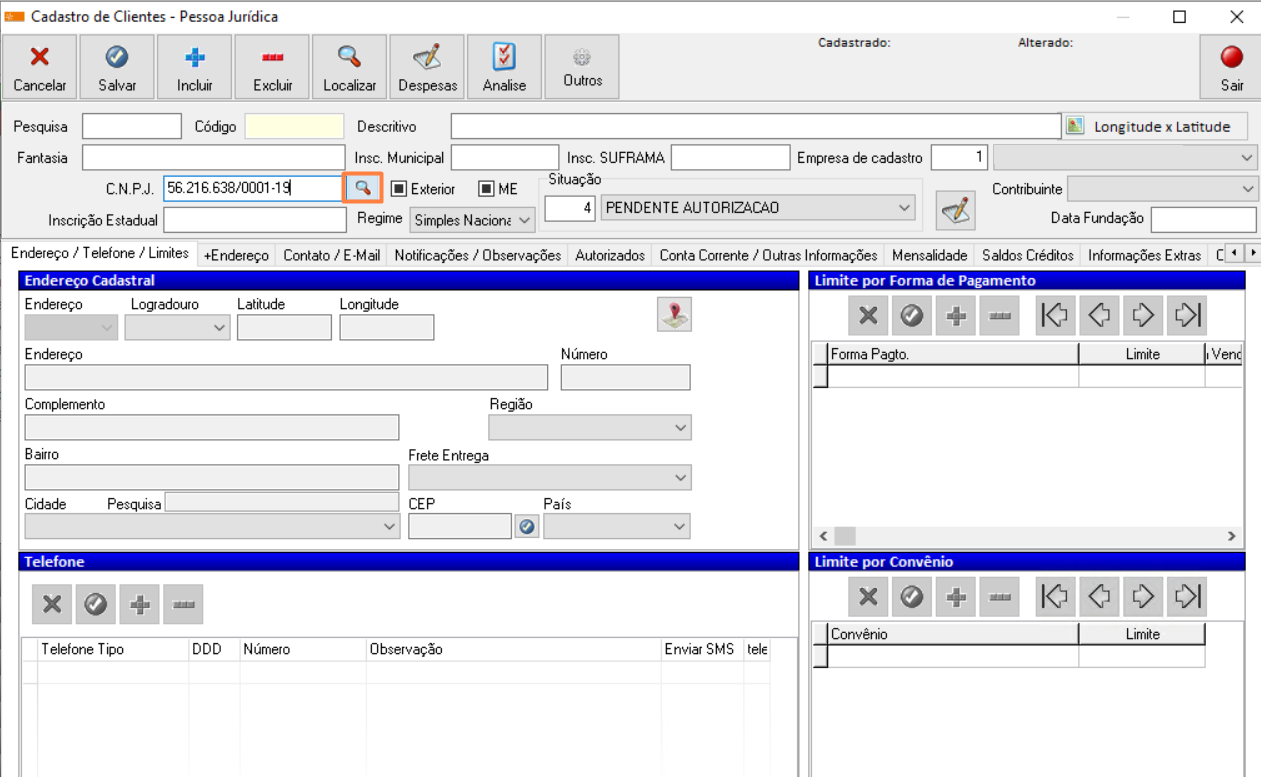Click the Longitude x Latitude button
The height and width of the screenshot is (777, 1261).
1154,126
